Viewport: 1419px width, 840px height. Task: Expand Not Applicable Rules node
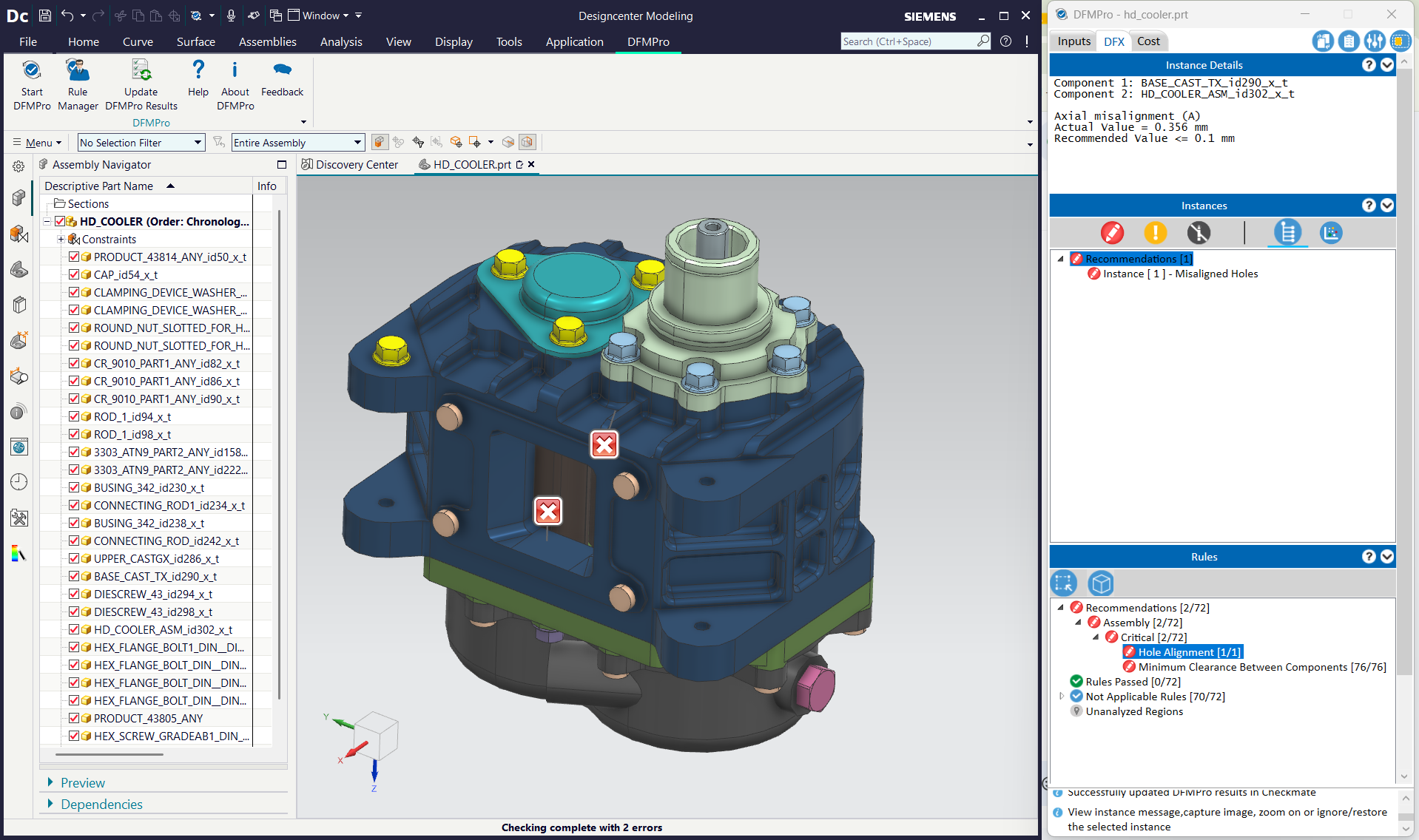1062,697
